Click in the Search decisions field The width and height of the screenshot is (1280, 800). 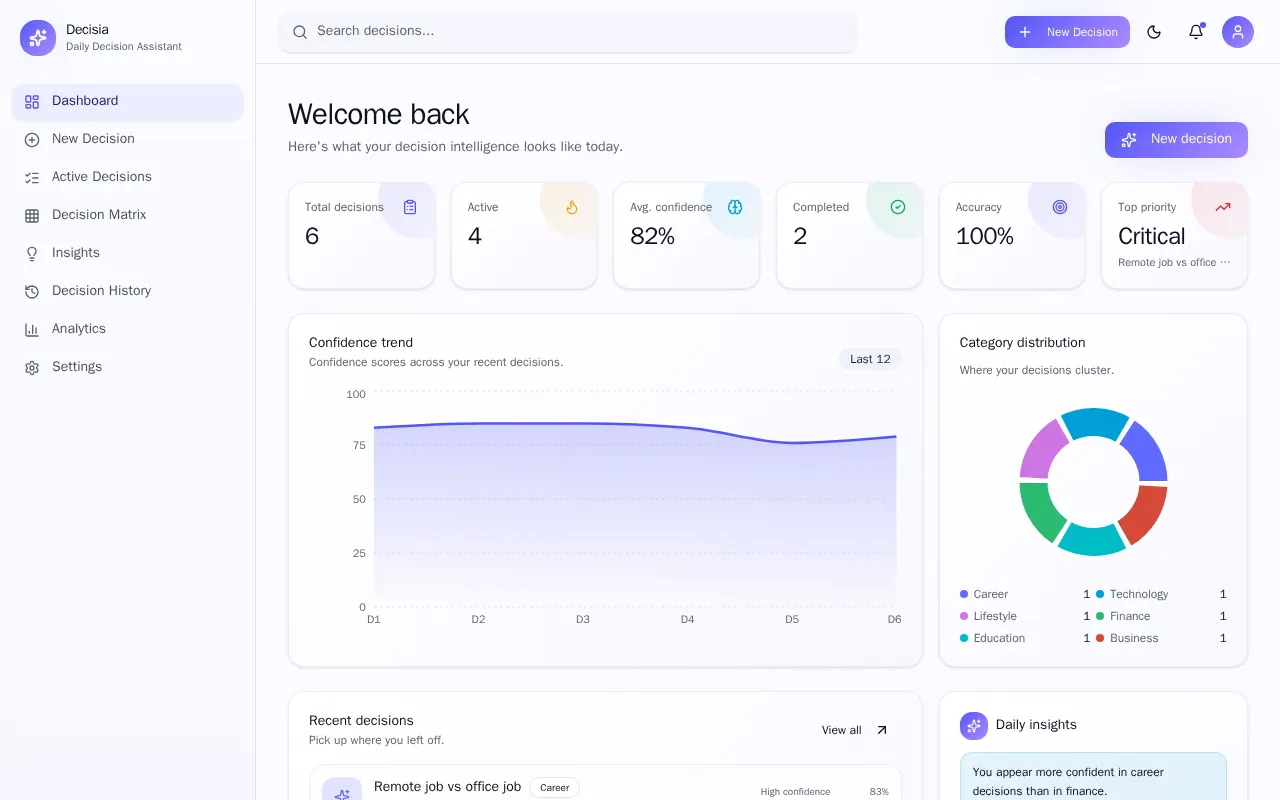[568, 32]
